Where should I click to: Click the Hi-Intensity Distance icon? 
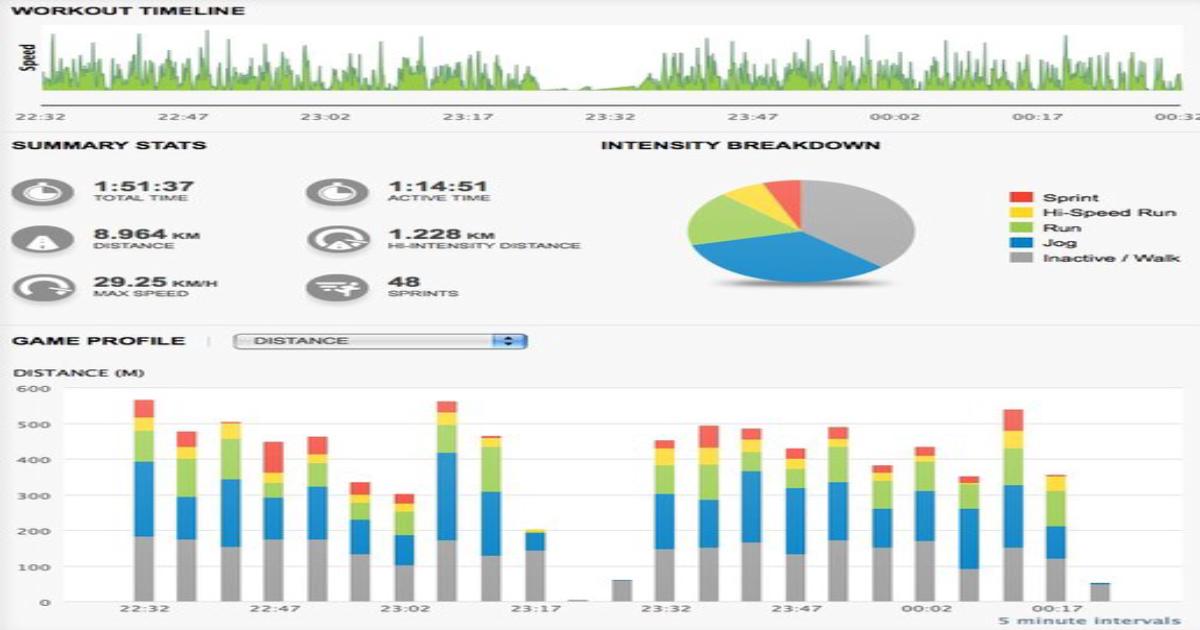click(x=337, y=240)
